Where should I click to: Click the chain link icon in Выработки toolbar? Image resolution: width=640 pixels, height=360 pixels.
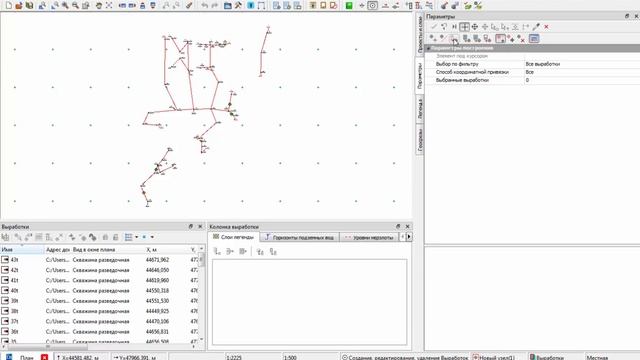tap(93, 237)
